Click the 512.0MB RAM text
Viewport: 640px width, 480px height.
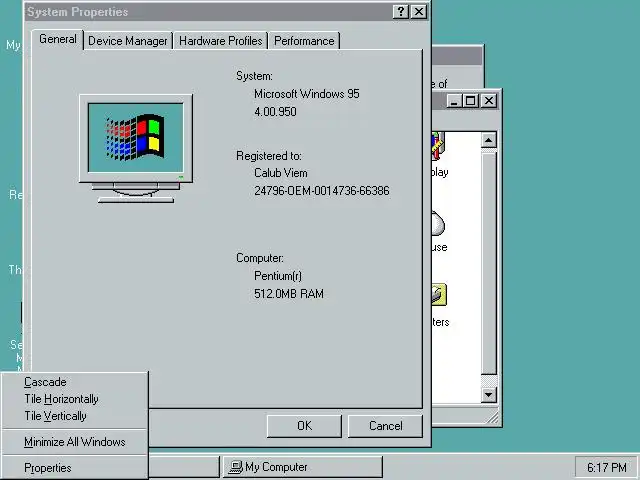(x=289, y=294)
